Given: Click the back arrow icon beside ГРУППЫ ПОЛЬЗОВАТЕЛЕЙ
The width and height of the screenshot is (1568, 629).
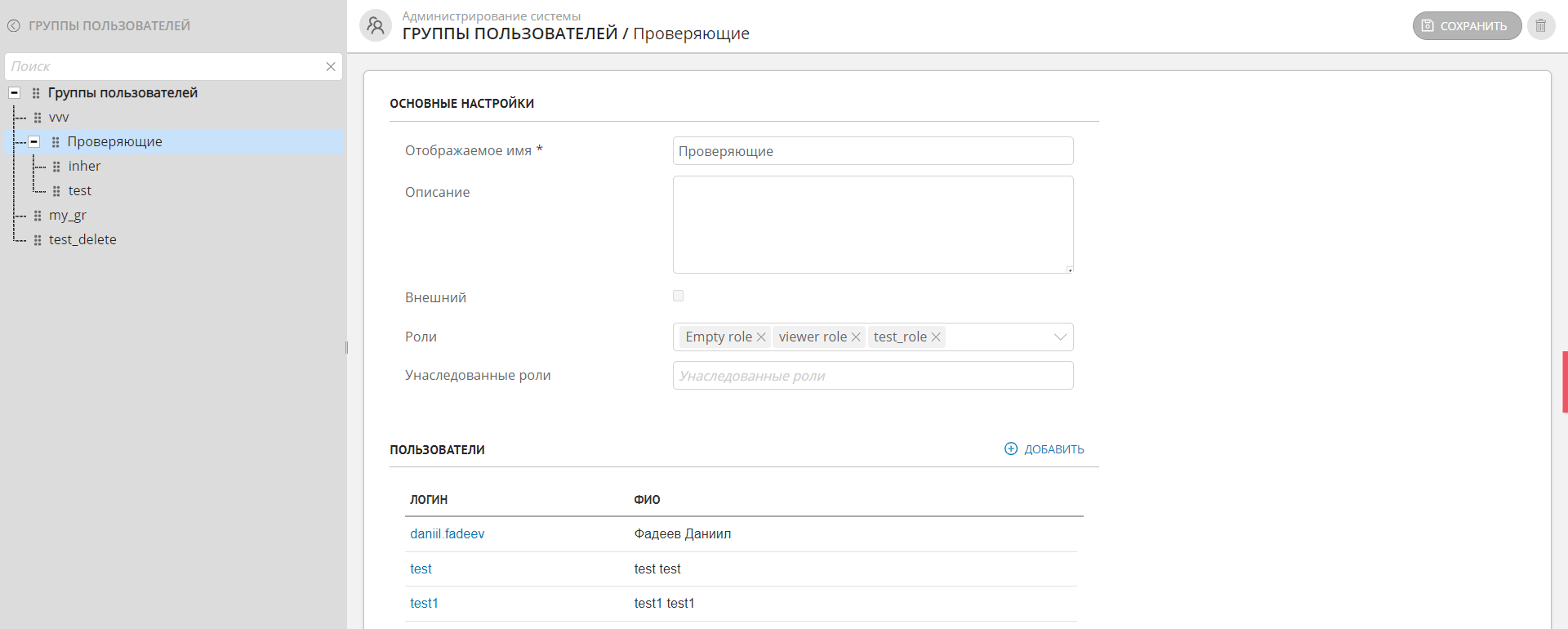Looking at the screenshot, I should pos(14,26).
